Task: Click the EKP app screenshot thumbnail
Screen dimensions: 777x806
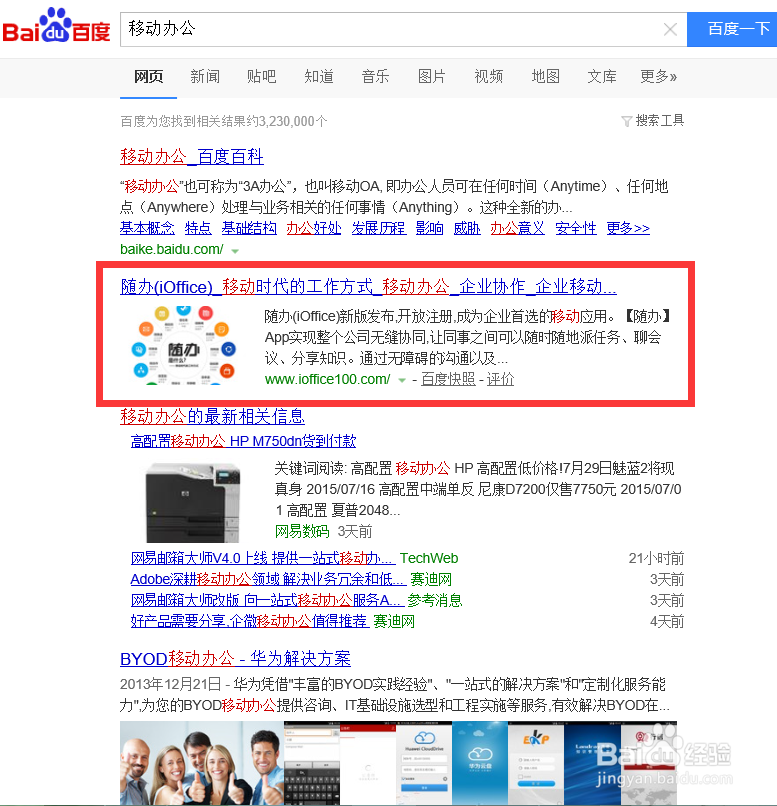Action: [536, 763]
